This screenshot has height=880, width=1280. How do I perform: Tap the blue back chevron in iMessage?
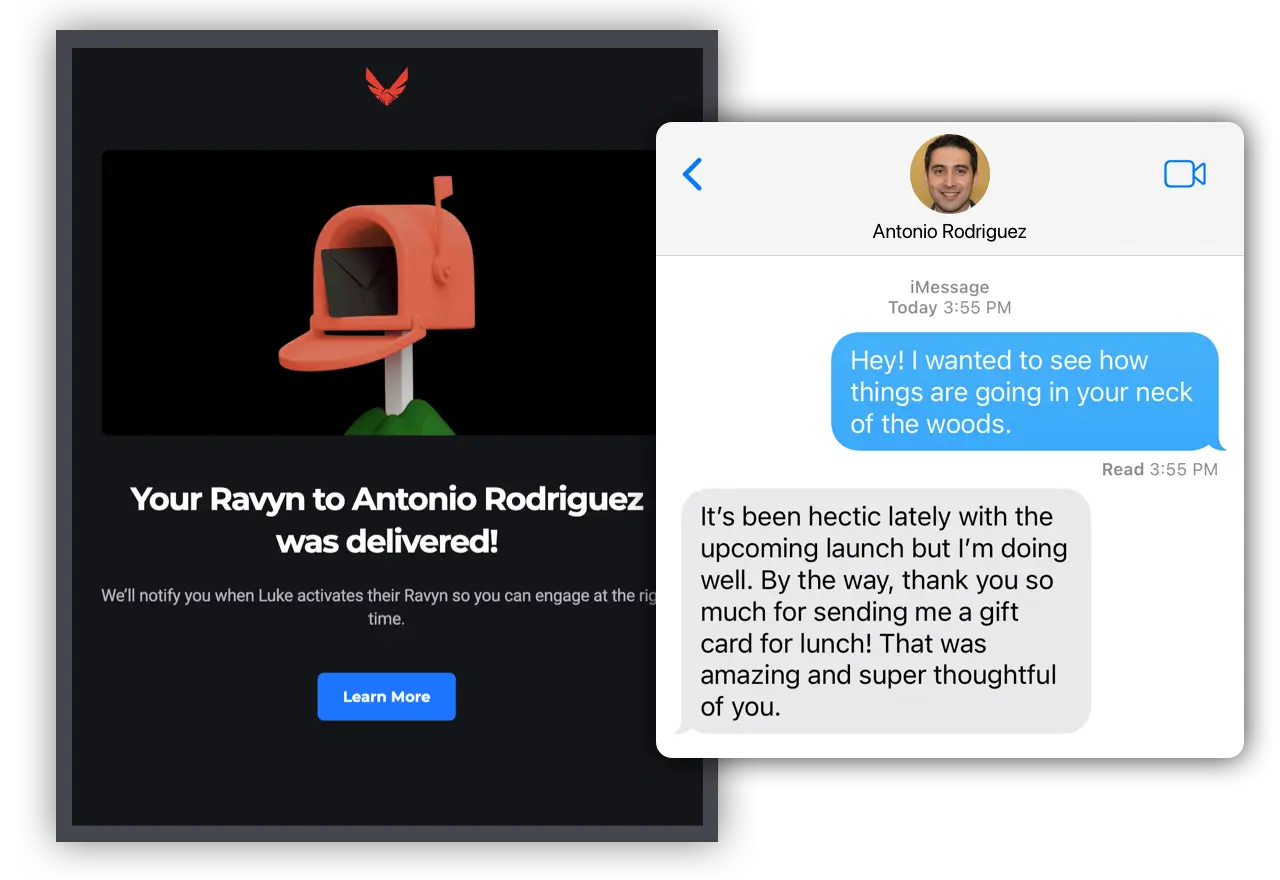(692, 174)
